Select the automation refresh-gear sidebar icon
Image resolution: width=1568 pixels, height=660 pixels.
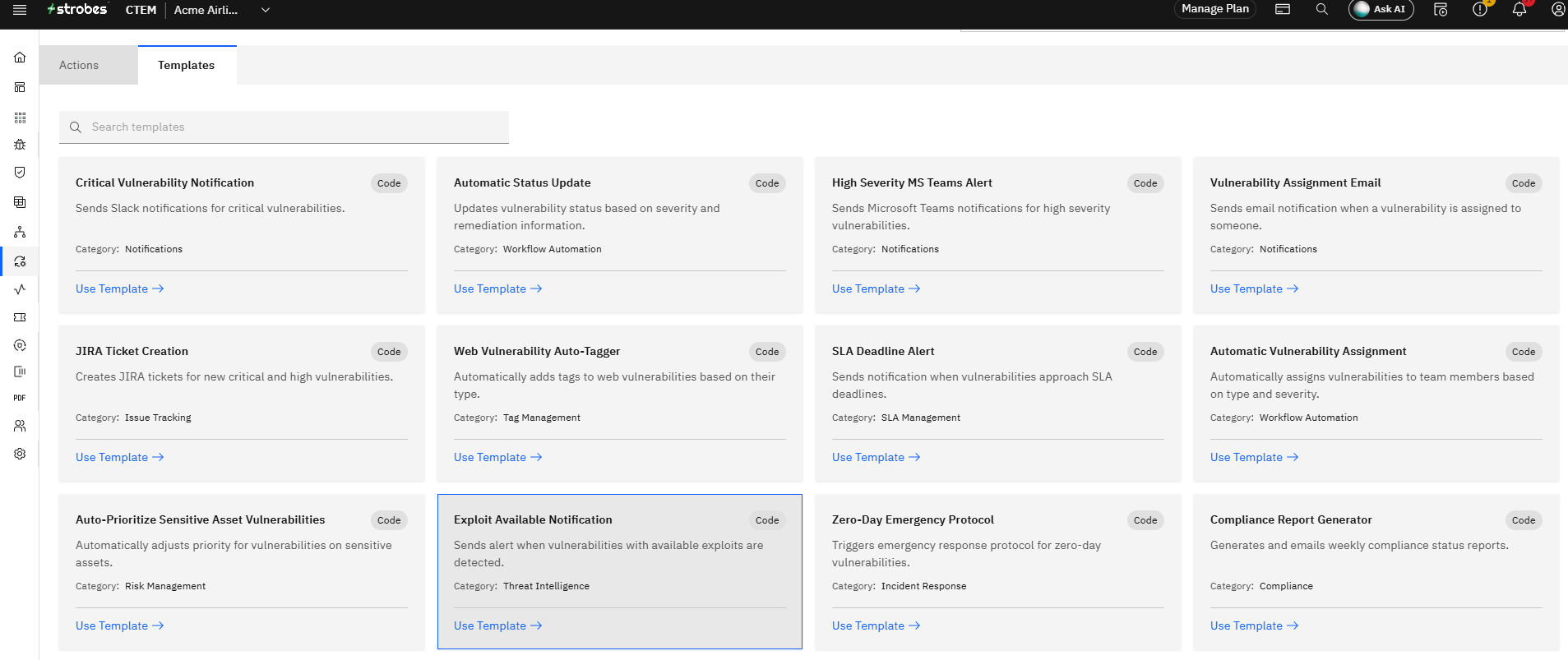click(20, 261)
